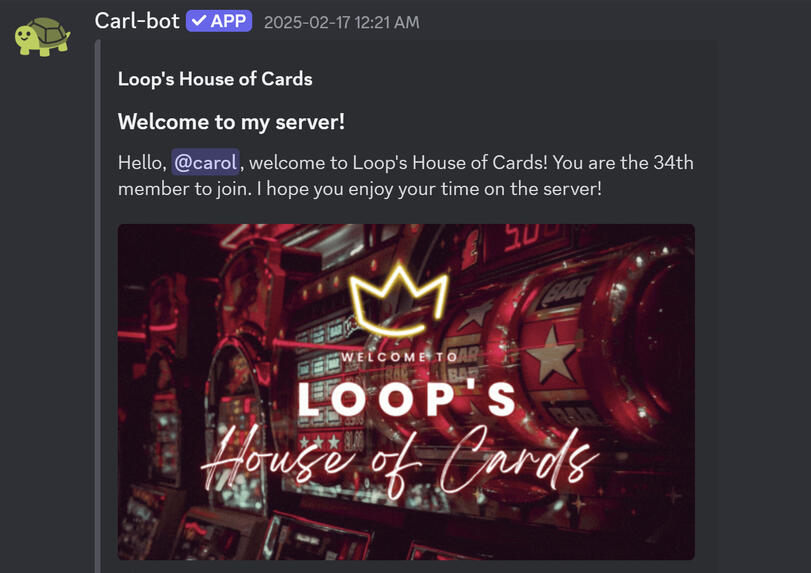Click the small star left of the big reel

(x=476, y=314)
